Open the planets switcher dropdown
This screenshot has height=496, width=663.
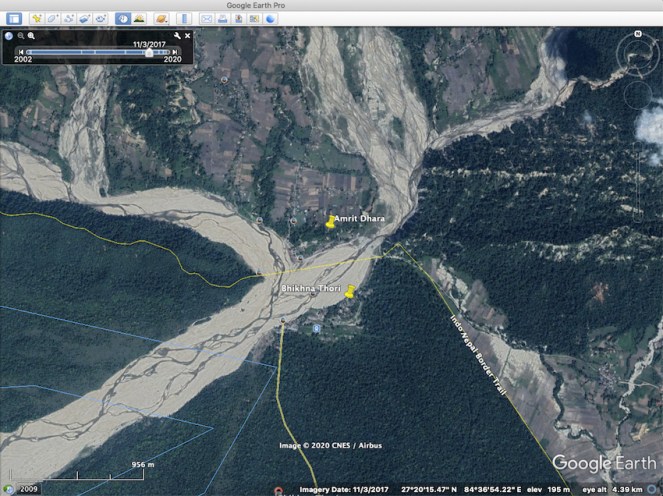coord(160,19)
